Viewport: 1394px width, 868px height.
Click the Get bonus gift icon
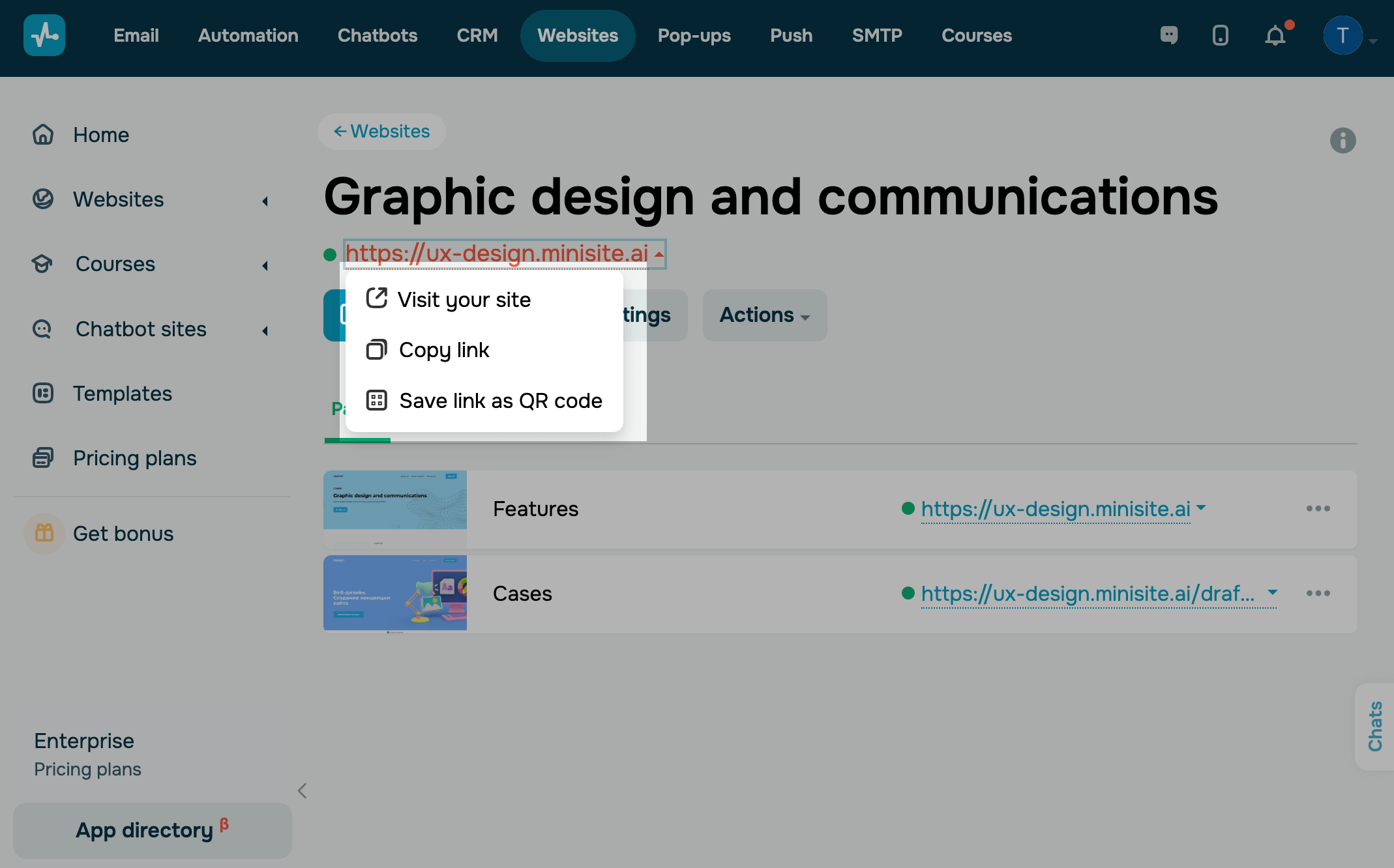[x=44, y=534]
